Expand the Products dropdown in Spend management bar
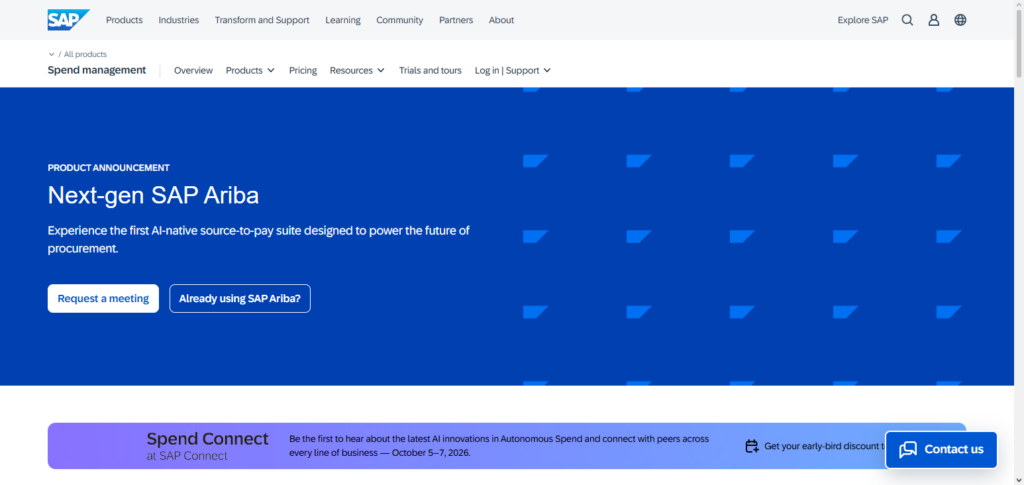The width and height of the screenshot is (1024, 485). coord(250,70)
